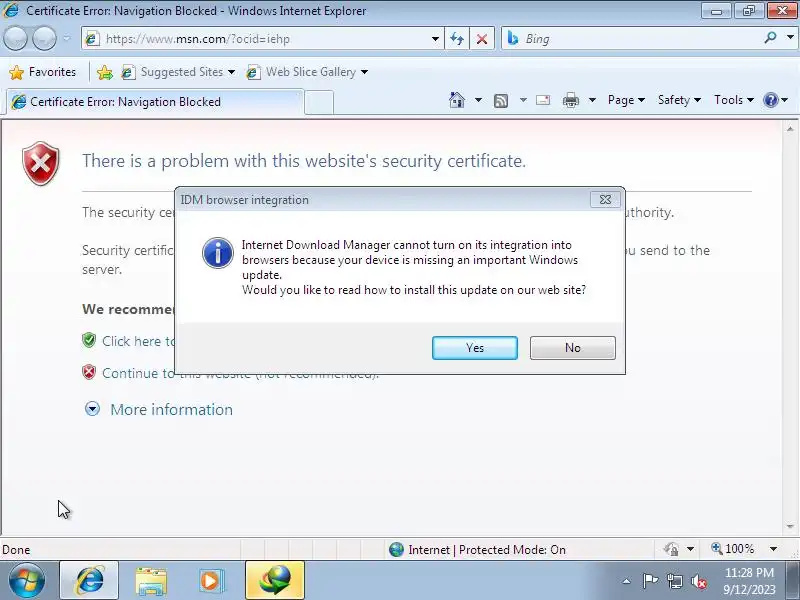Click the Refresh page icon

coord(457,39)
